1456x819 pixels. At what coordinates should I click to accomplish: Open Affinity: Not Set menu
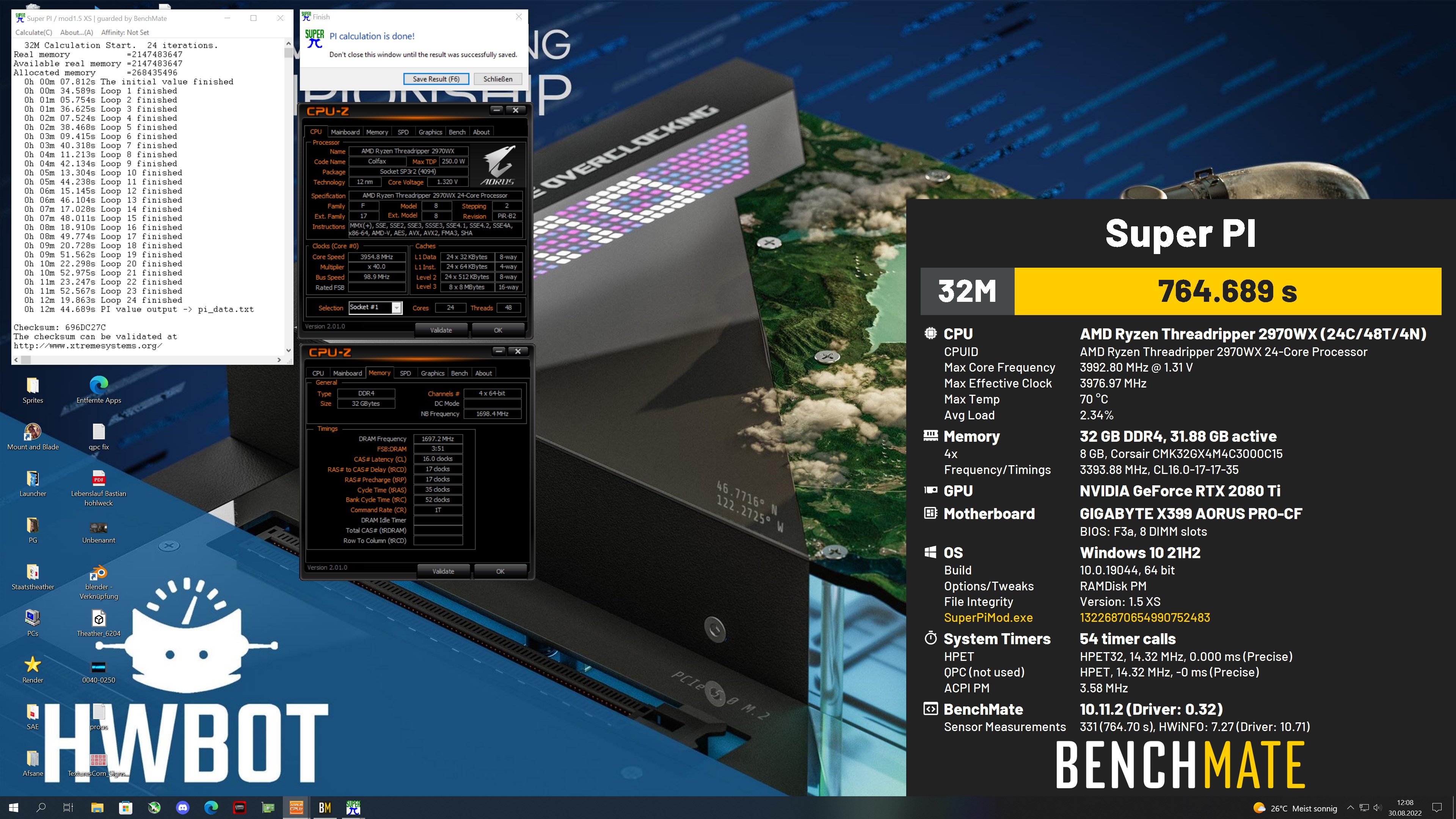[x=125, y=32]
